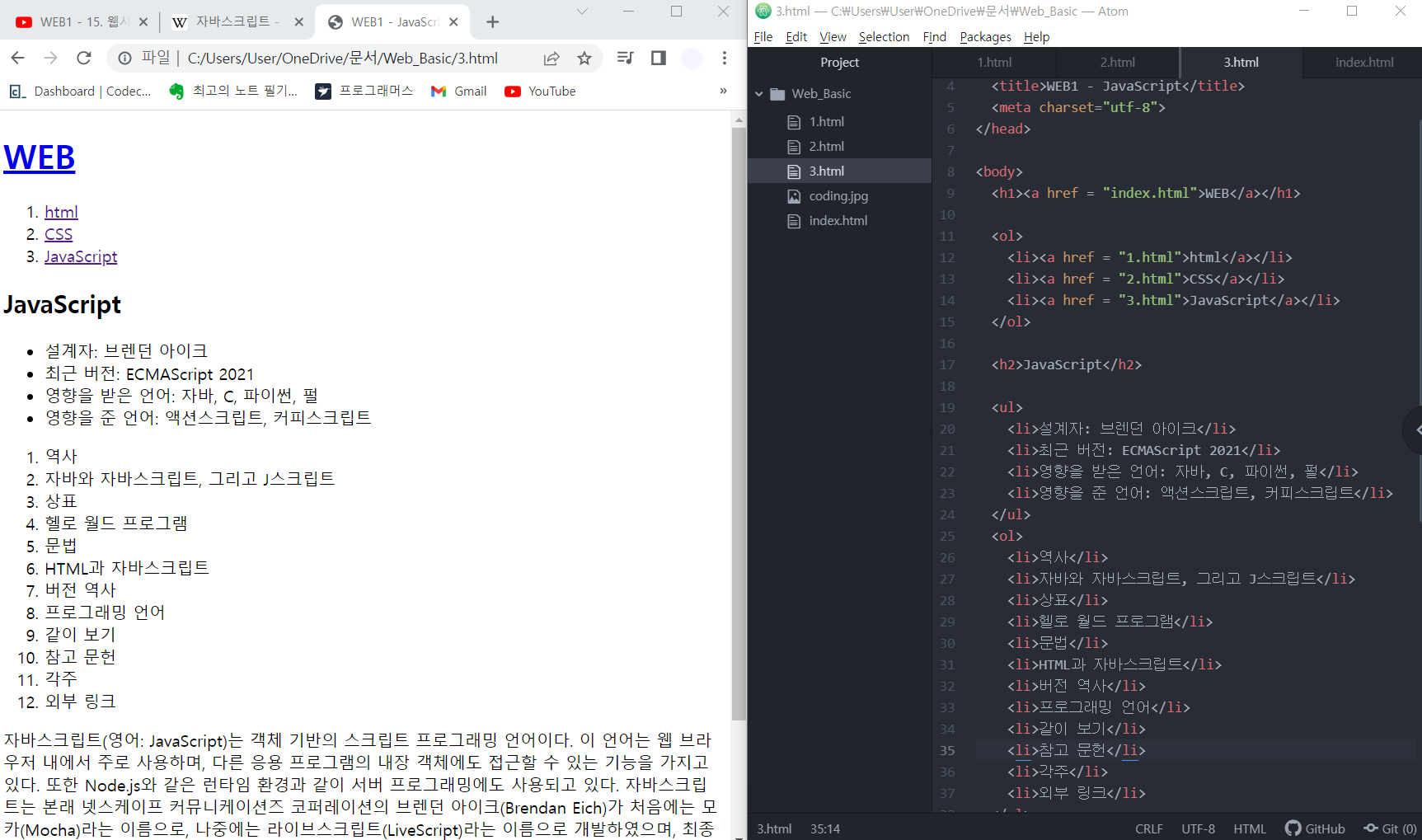This screenshot has height=840, width=1422.
Task: Open index.html in Atom tree view
Action: click(839, 220)
